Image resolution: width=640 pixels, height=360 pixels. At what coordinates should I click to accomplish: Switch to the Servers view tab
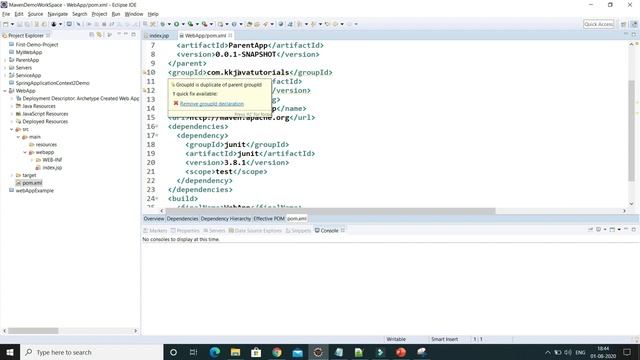pyautogui.click(x=214, y=231)
